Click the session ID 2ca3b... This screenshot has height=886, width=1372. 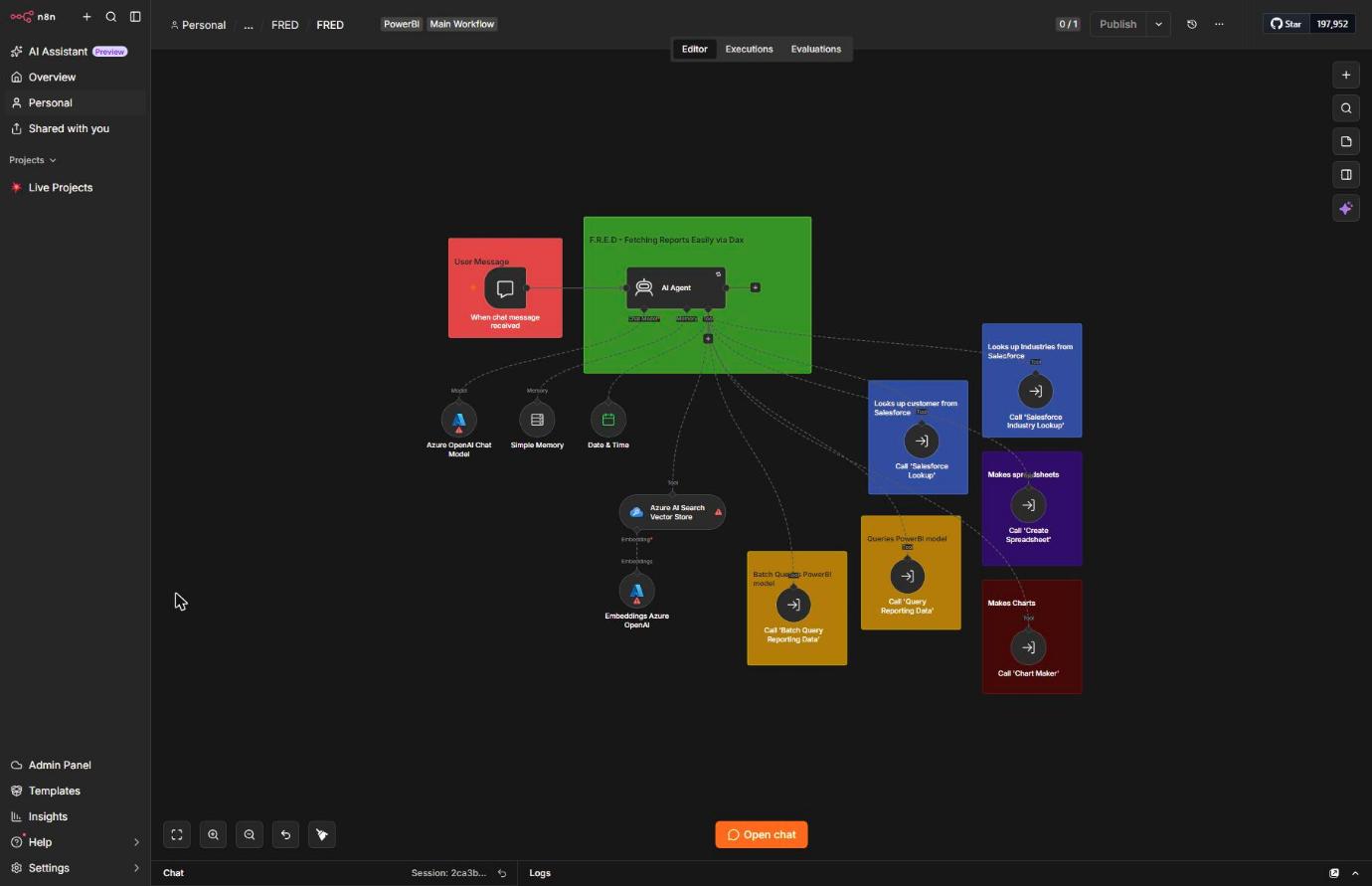click(x=448, y=873)
